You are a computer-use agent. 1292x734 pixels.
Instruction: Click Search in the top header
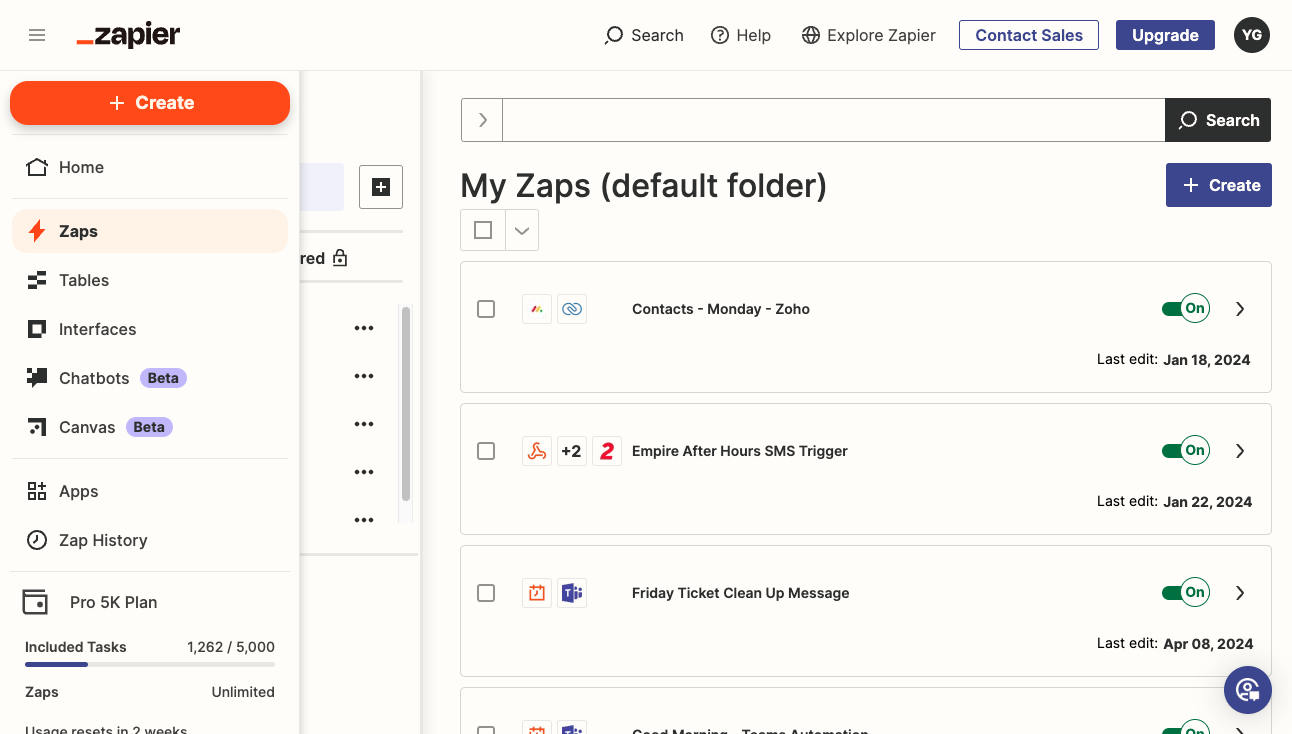click(x=644, y=35)
